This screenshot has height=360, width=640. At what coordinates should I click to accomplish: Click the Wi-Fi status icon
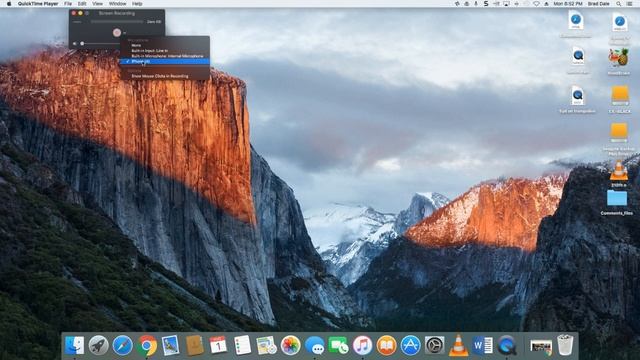tap(536, 4)
